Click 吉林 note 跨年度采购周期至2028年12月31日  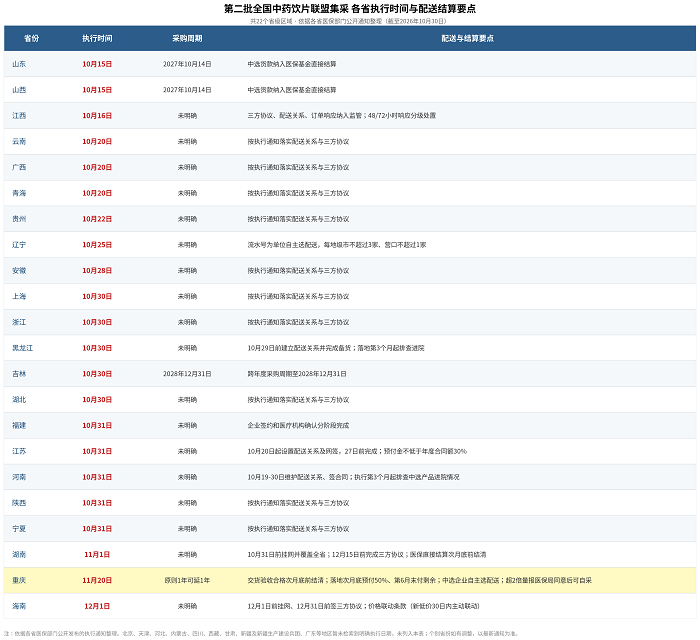pyautogui.click(x=297, y=374)
